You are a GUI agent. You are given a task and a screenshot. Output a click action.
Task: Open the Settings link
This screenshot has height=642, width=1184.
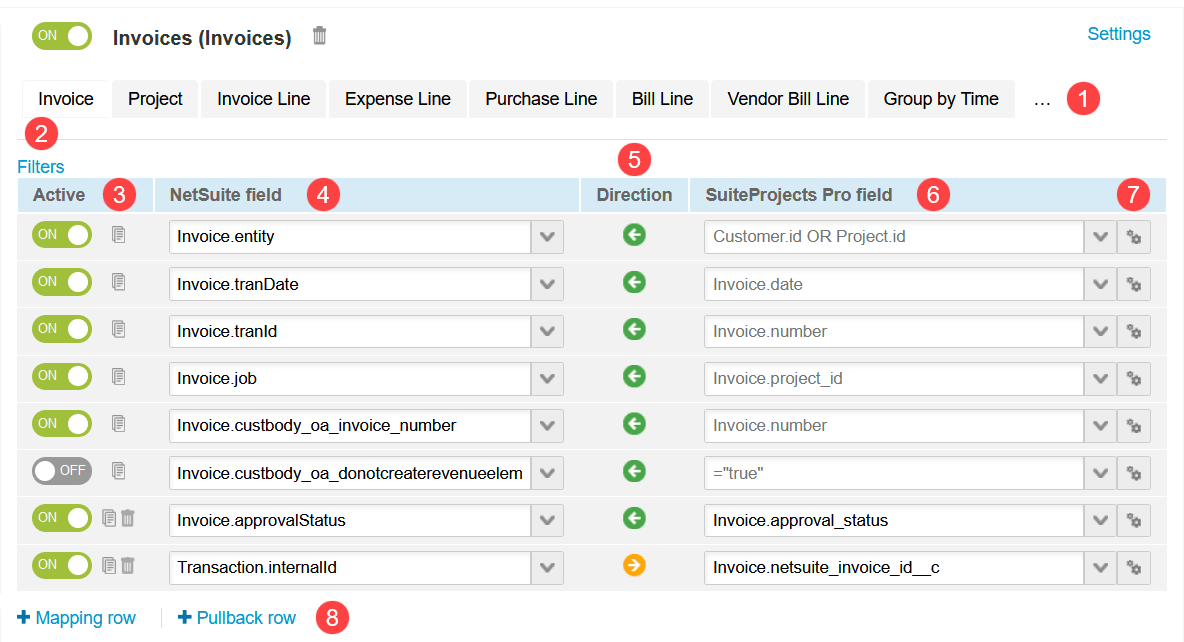1119,34
